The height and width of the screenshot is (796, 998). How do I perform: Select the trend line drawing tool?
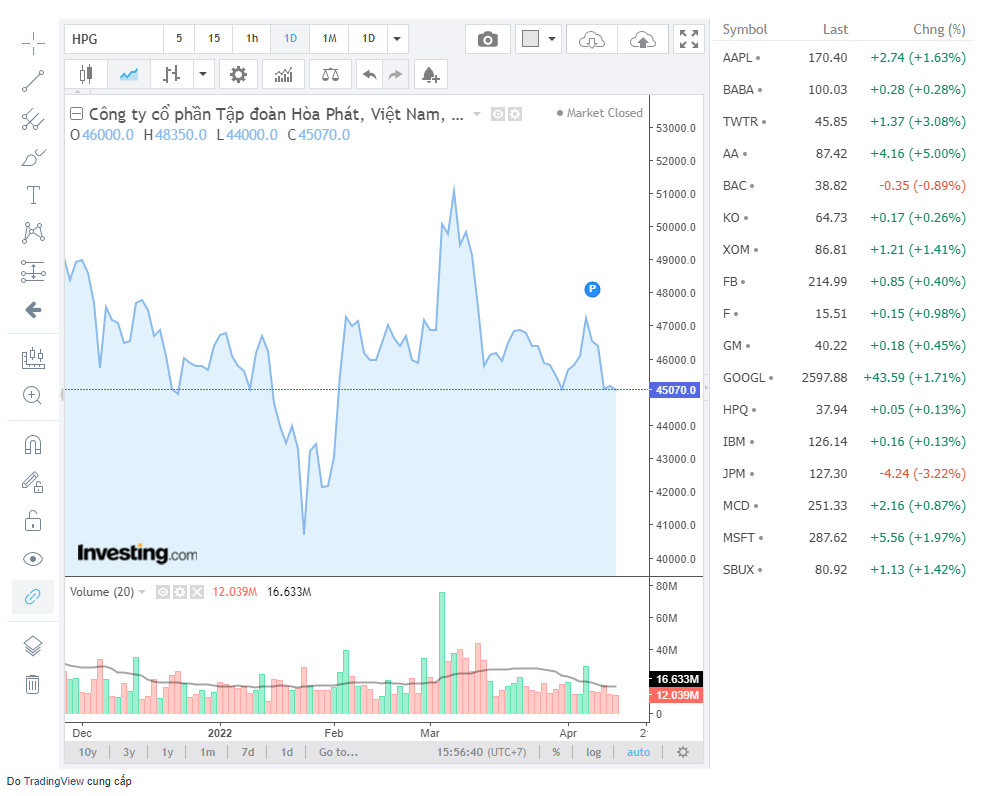33,81
